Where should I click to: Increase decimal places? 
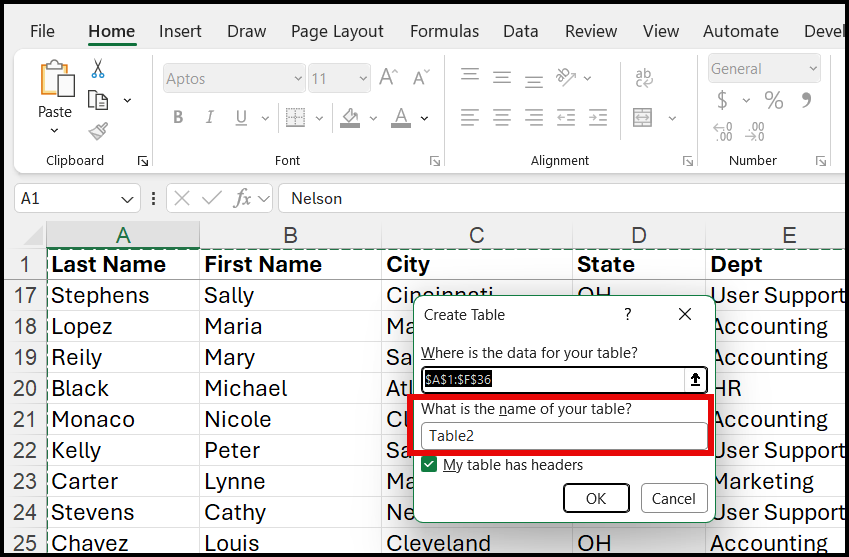pyautogui.click(x=723, y=132)
